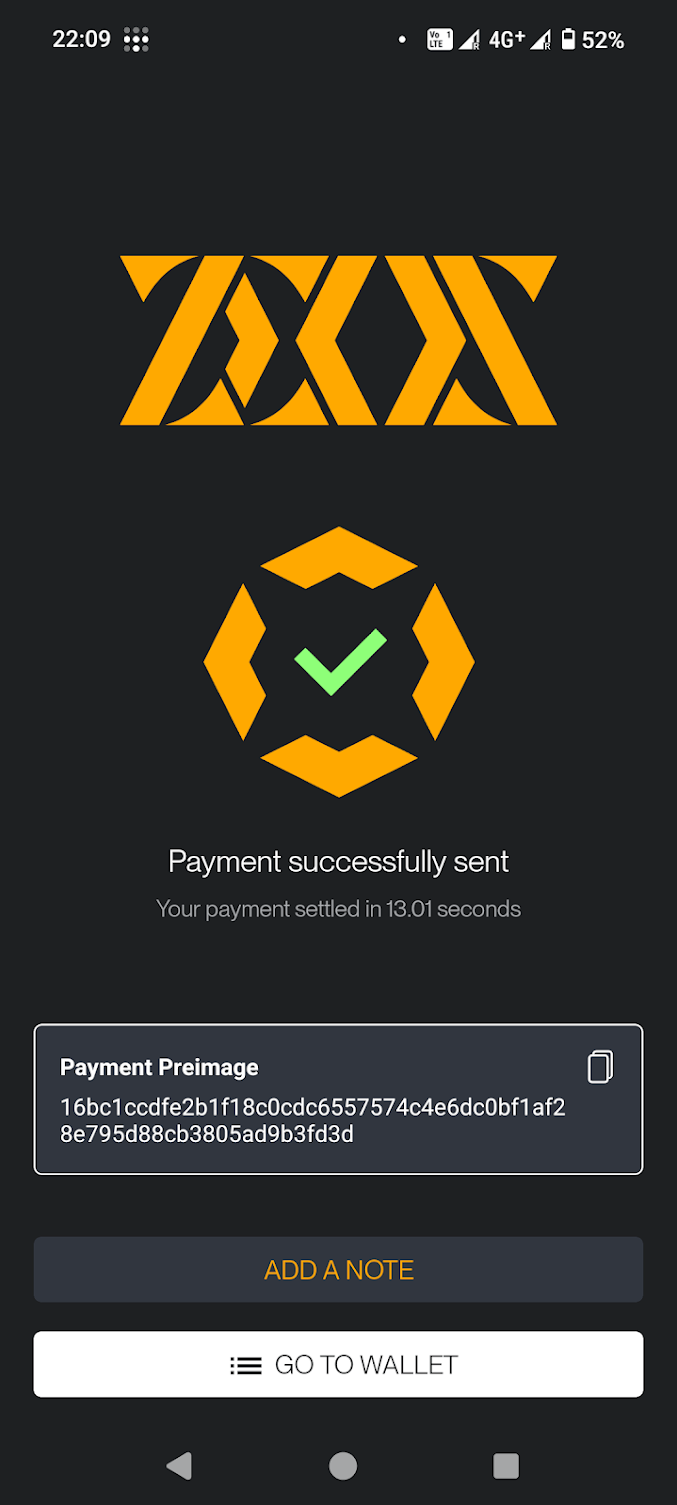This screenshot has width=677, height=1505.
Task: Tap the Payment Preimage heading
Action: [159, 1067]
